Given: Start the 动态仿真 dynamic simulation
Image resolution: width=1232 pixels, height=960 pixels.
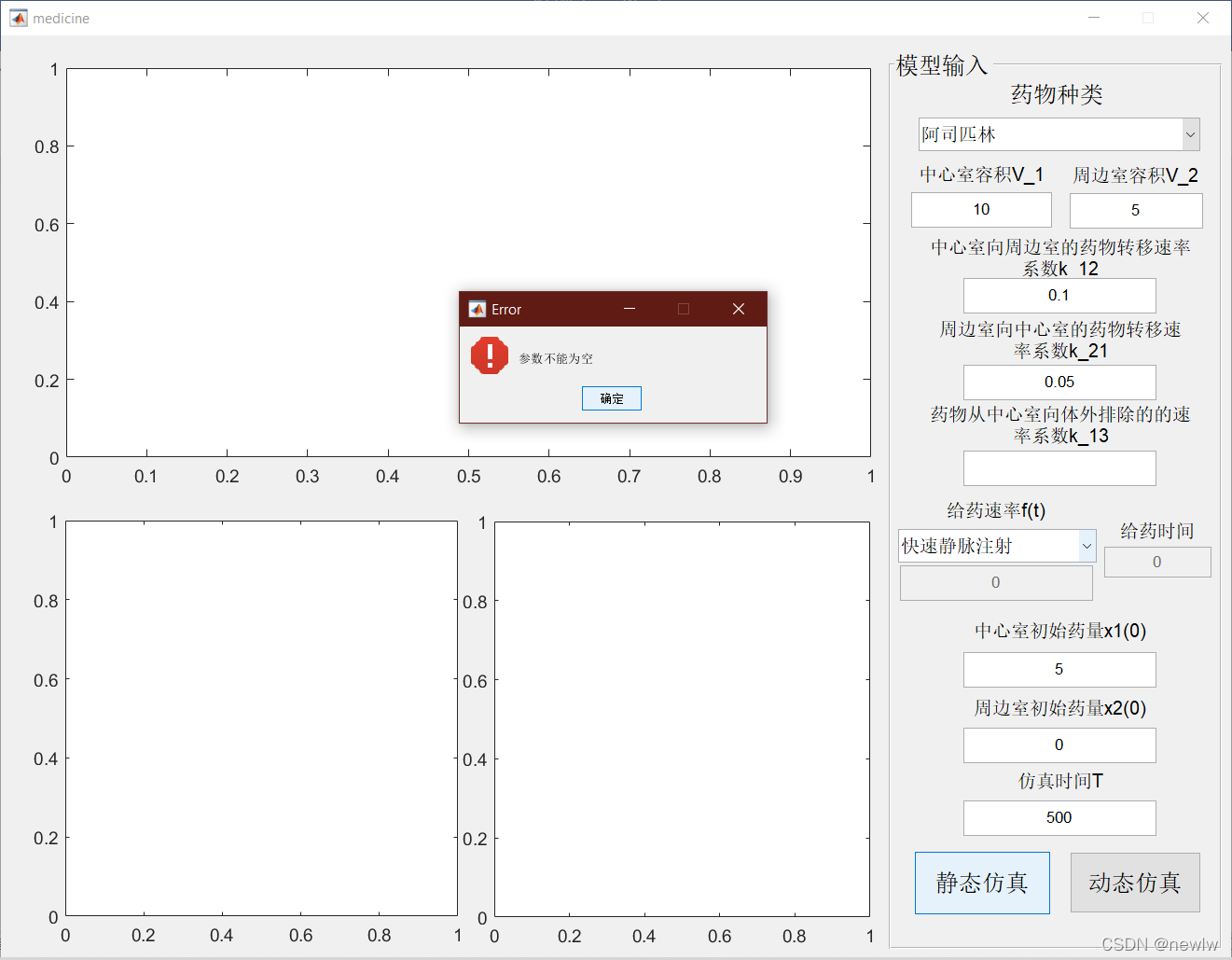Looking at the screenshot, I should pyautogui.click(x=1135, y=883).
